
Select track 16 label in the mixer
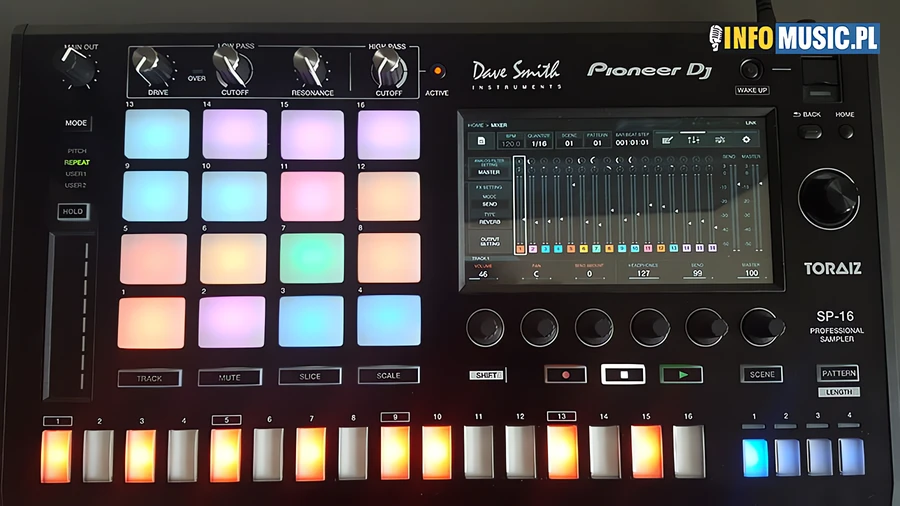tap(712, 248)
